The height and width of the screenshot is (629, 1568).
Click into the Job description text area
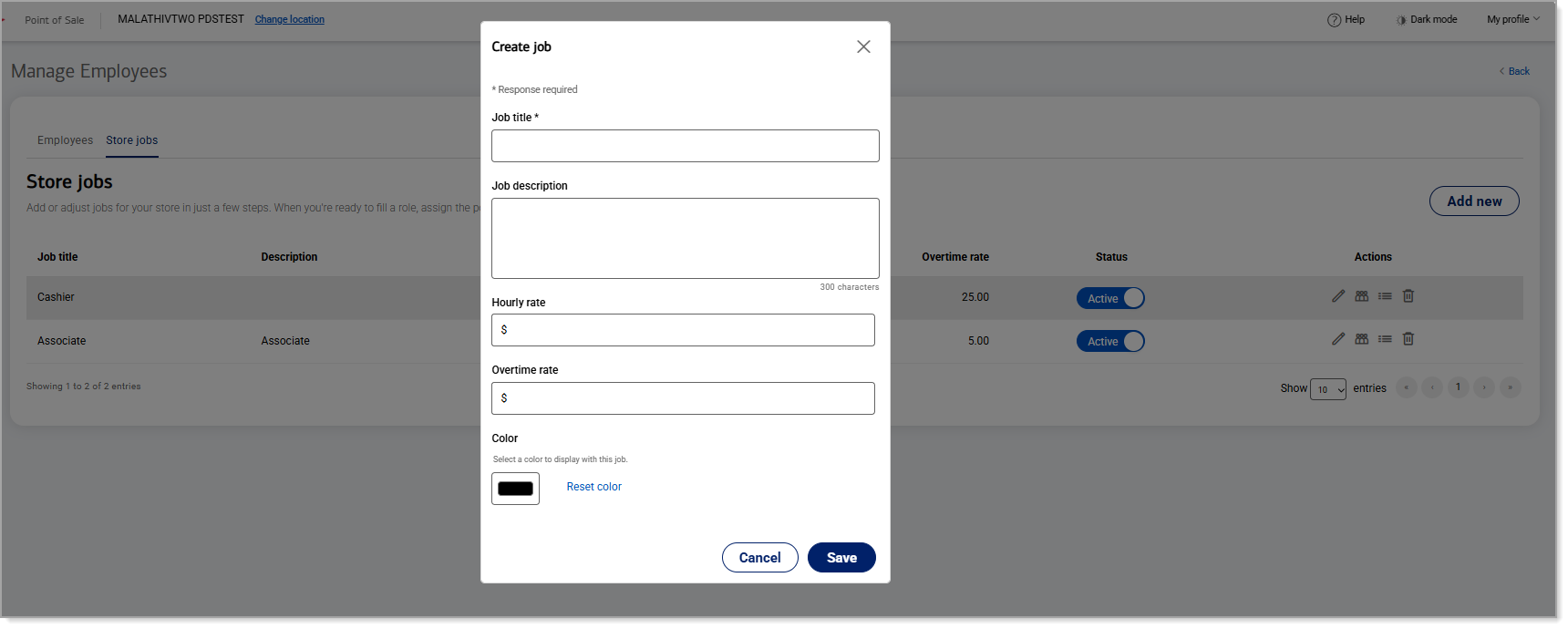pos(686,238)
